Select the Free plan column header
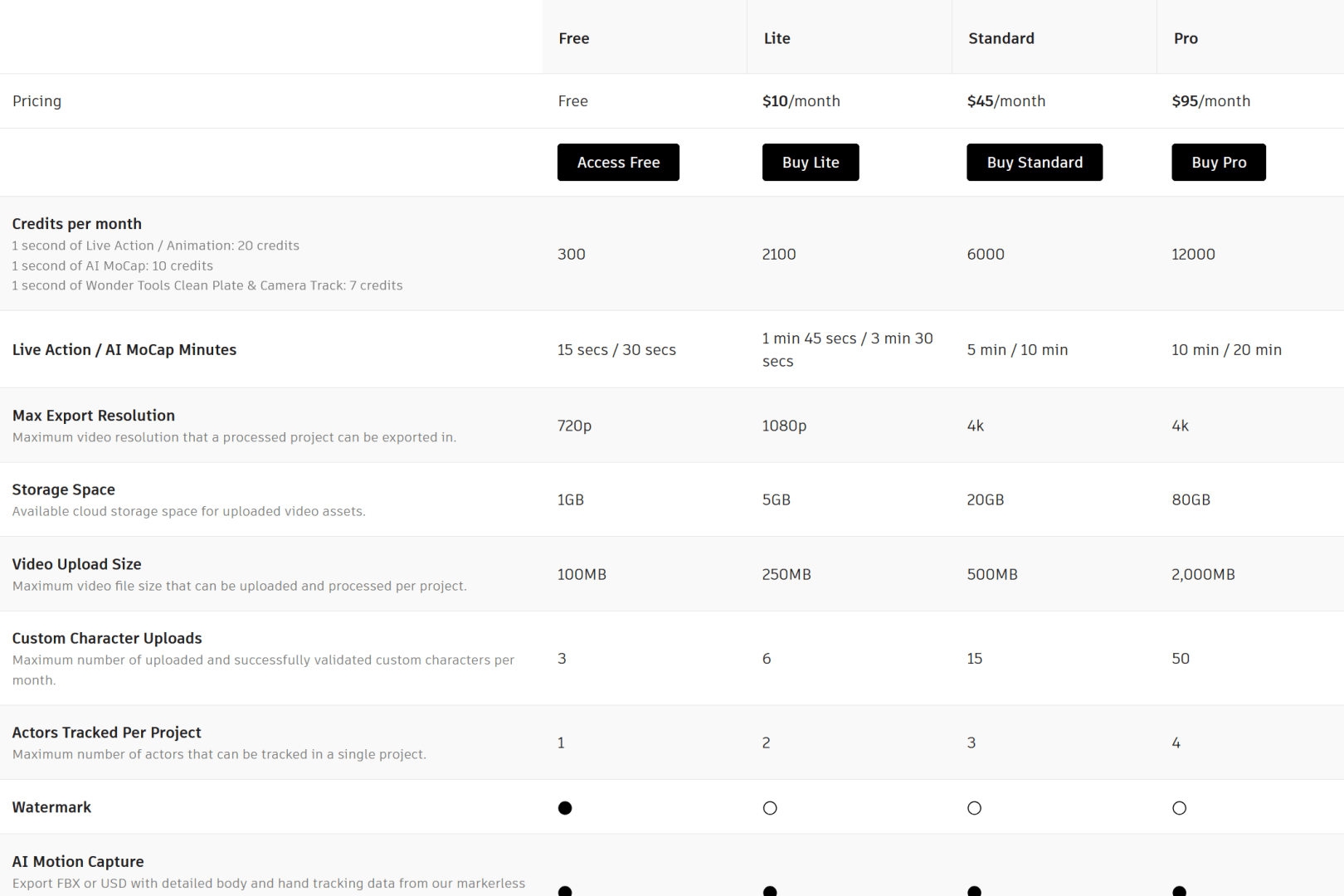The width and height of the screenshot is (1344, 896). 573,37
